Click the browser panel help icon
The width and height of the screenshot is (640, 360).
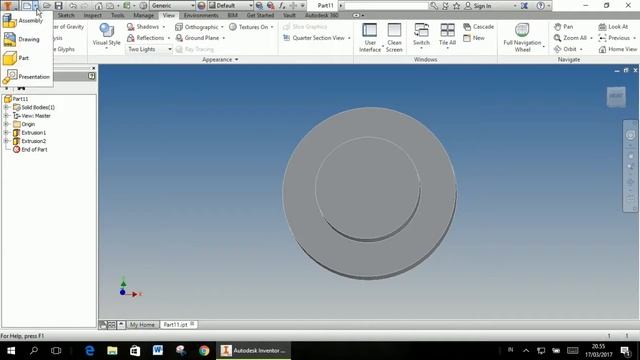pos(91,76)
